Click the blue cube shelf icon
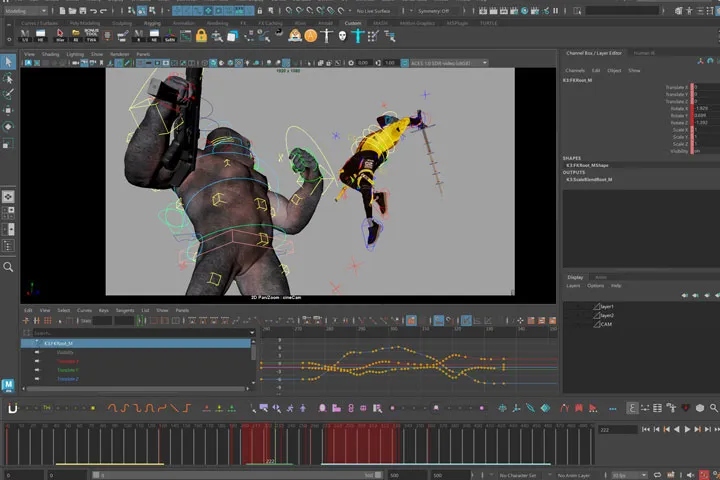 click(232, 36)
